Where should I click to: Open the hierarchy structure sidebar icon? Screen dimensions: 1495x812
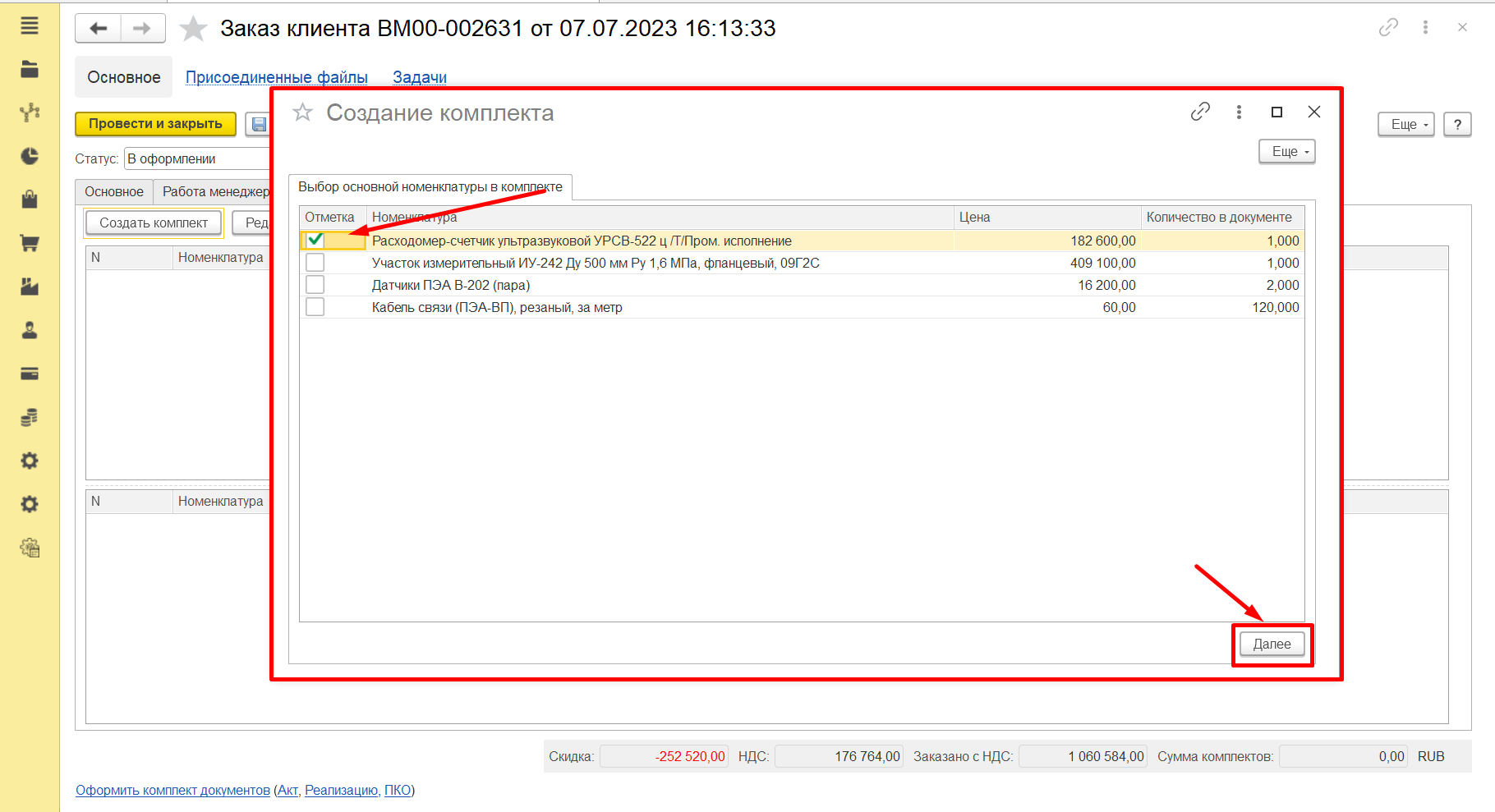30,112
